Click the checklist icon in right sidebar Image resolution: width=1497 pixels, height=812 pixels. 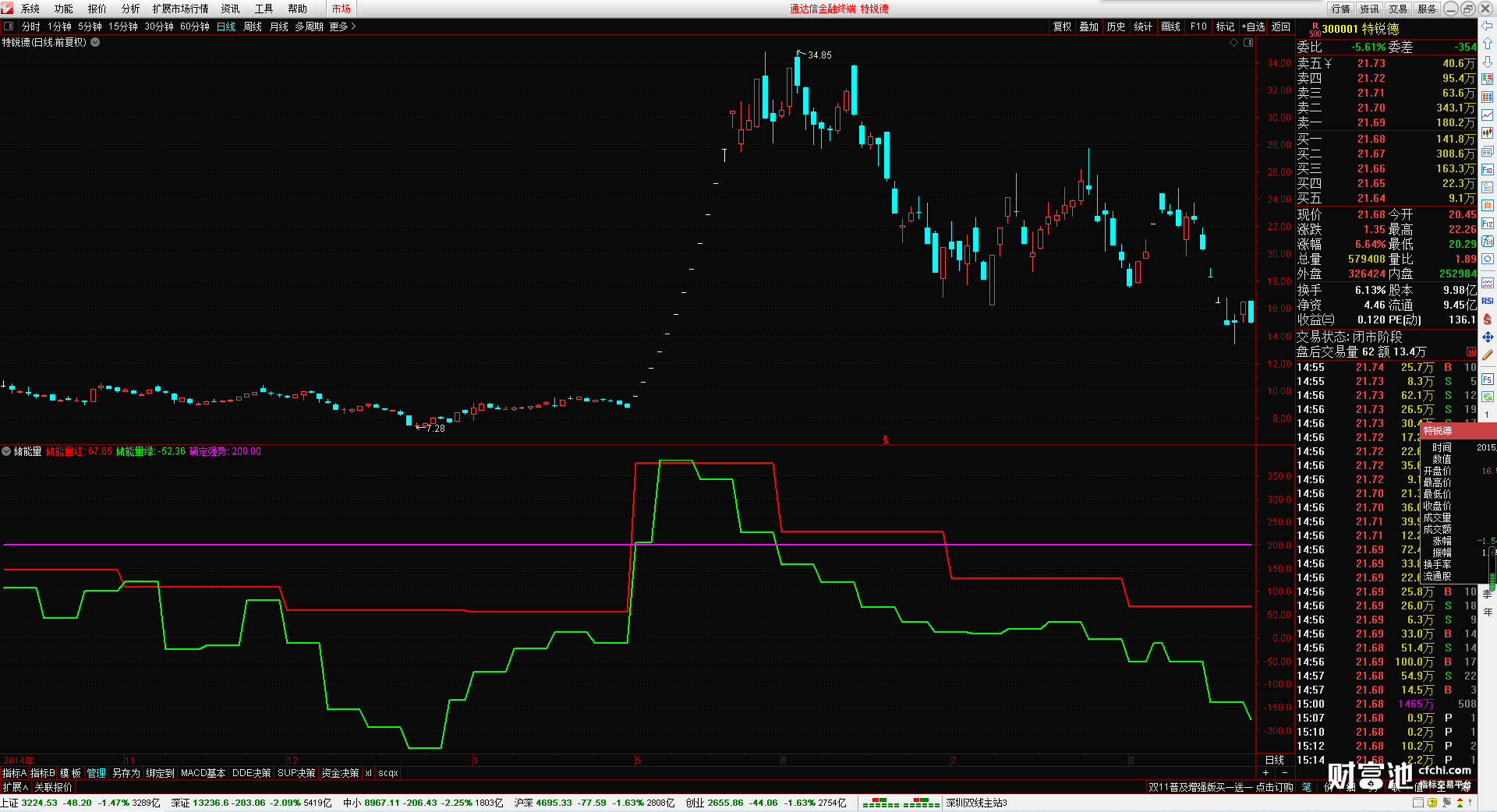click(x=1488, y=79)
